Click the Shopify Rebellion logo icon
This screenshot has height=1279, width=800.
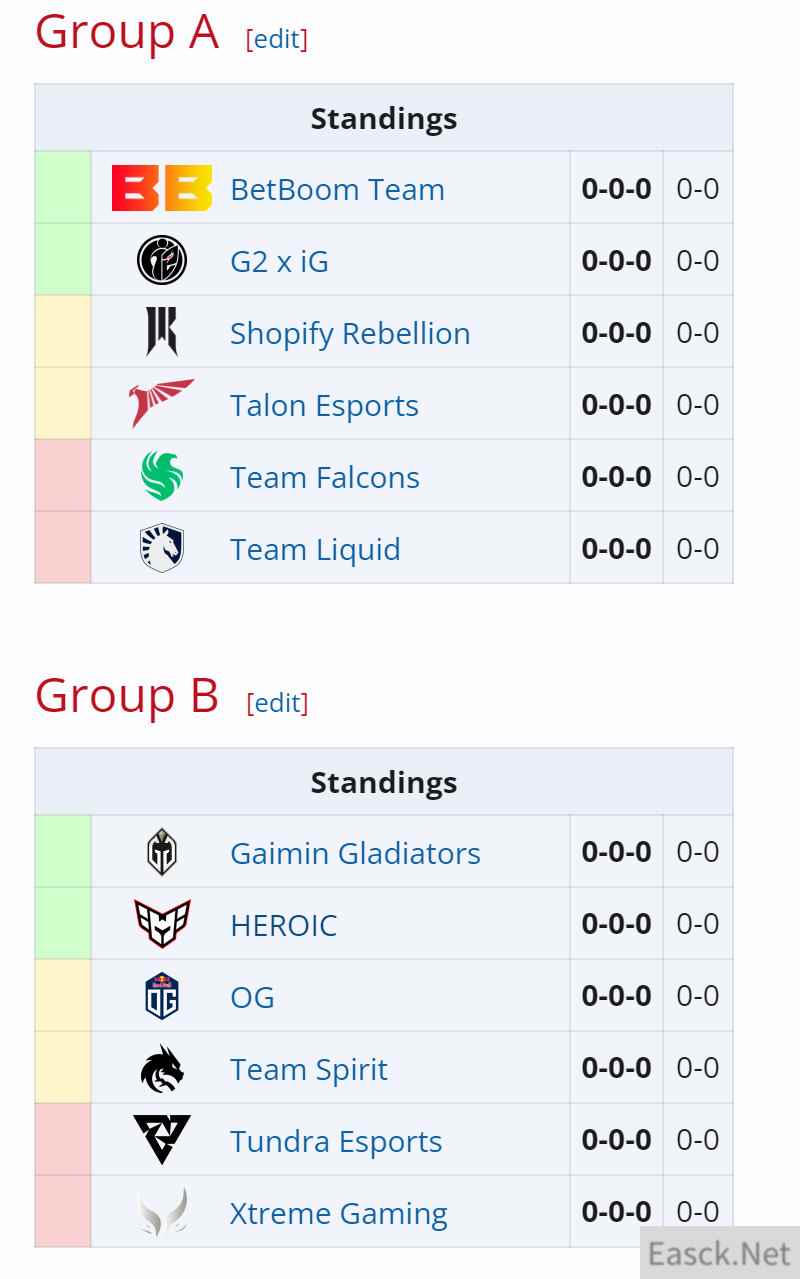tap(162, 332)
